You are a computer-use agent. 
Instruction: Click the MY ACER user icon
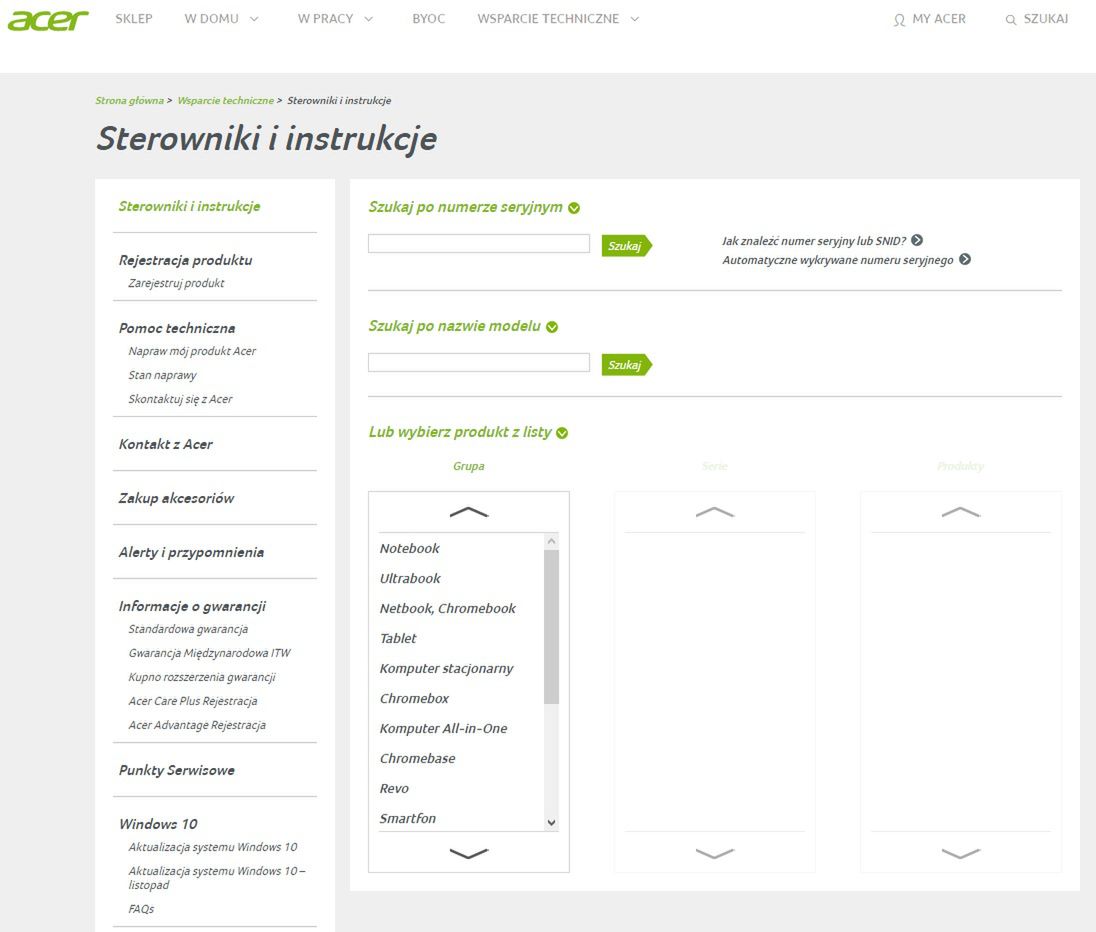coord(899,20)
